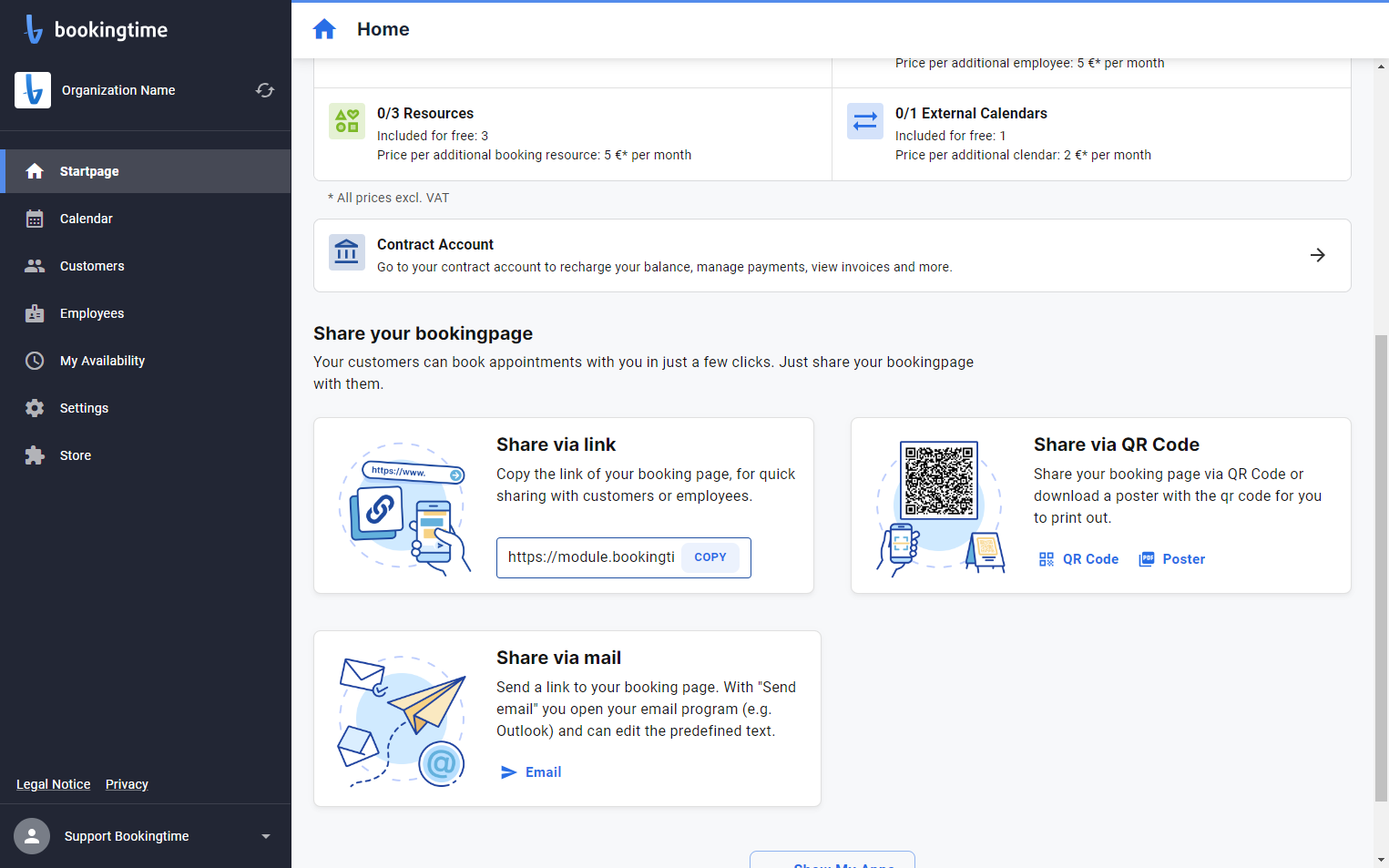Open the Legal Notice link

click(x=54, y=784)
